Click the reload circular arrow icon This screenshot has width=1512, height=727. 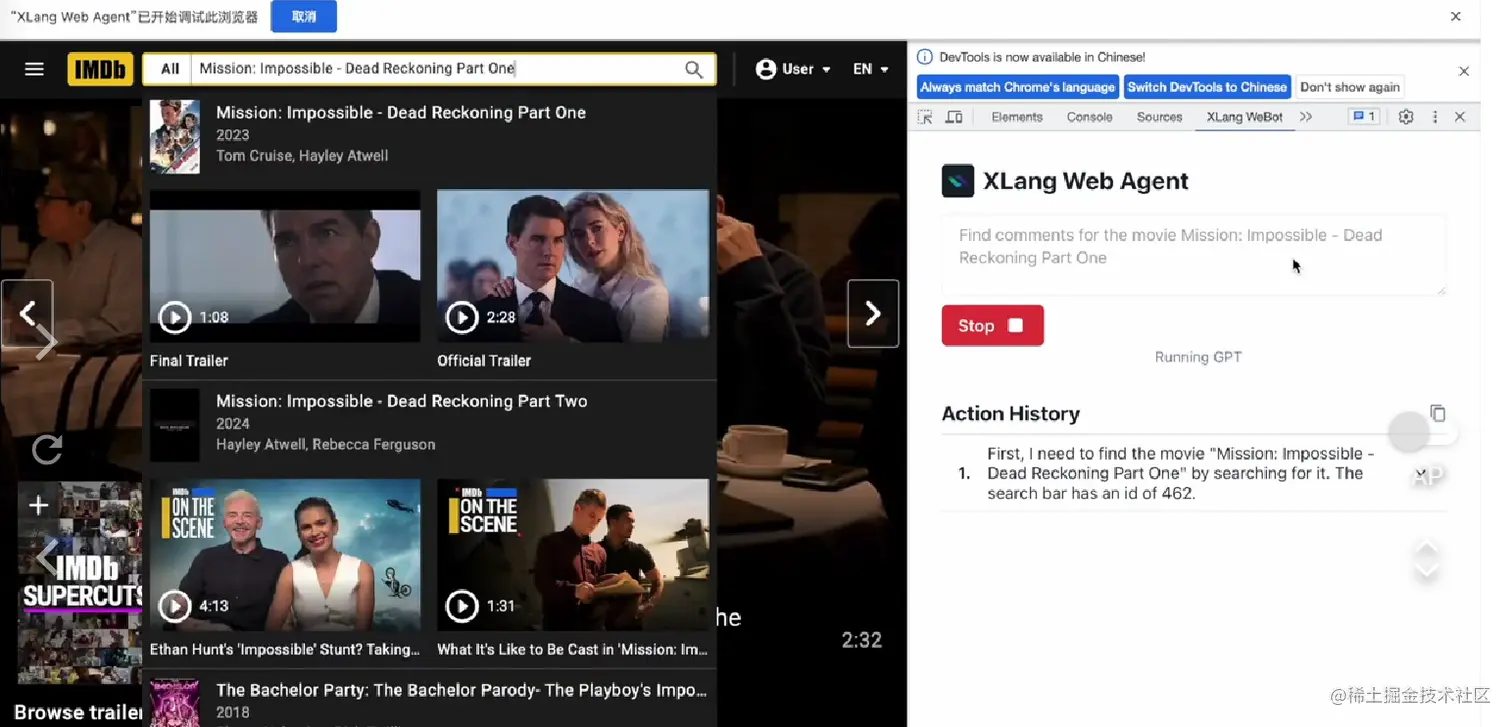point(47,450)
